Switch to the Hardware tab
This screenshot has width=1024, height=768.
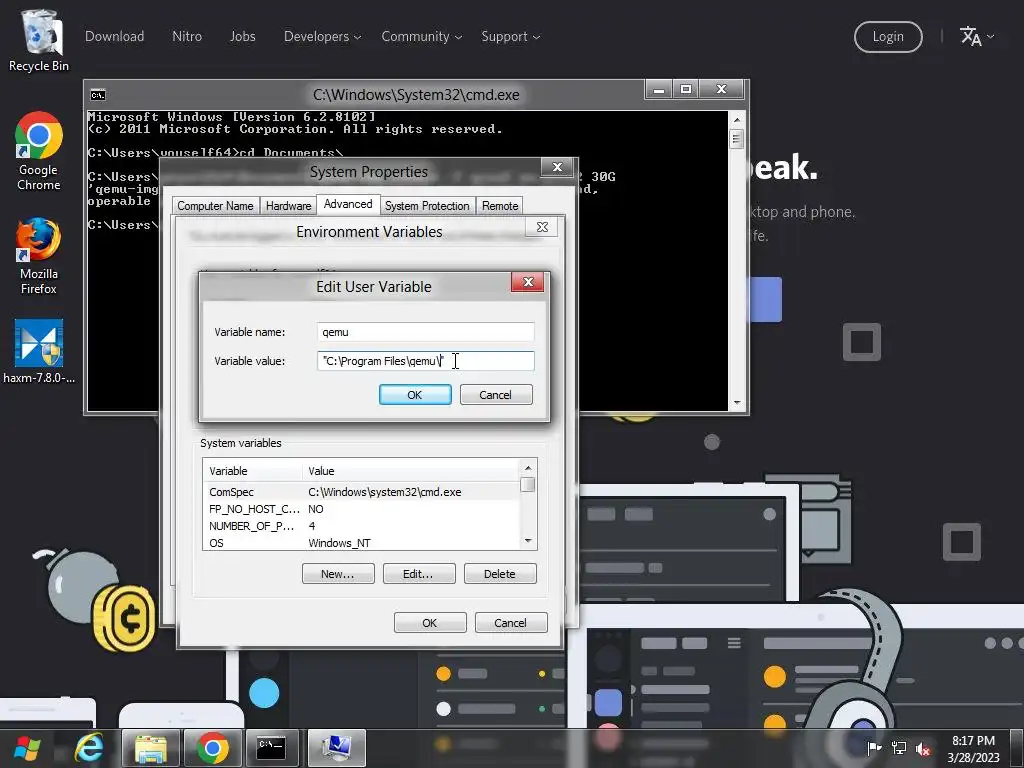pyautogui.click(x=288, y=206)
